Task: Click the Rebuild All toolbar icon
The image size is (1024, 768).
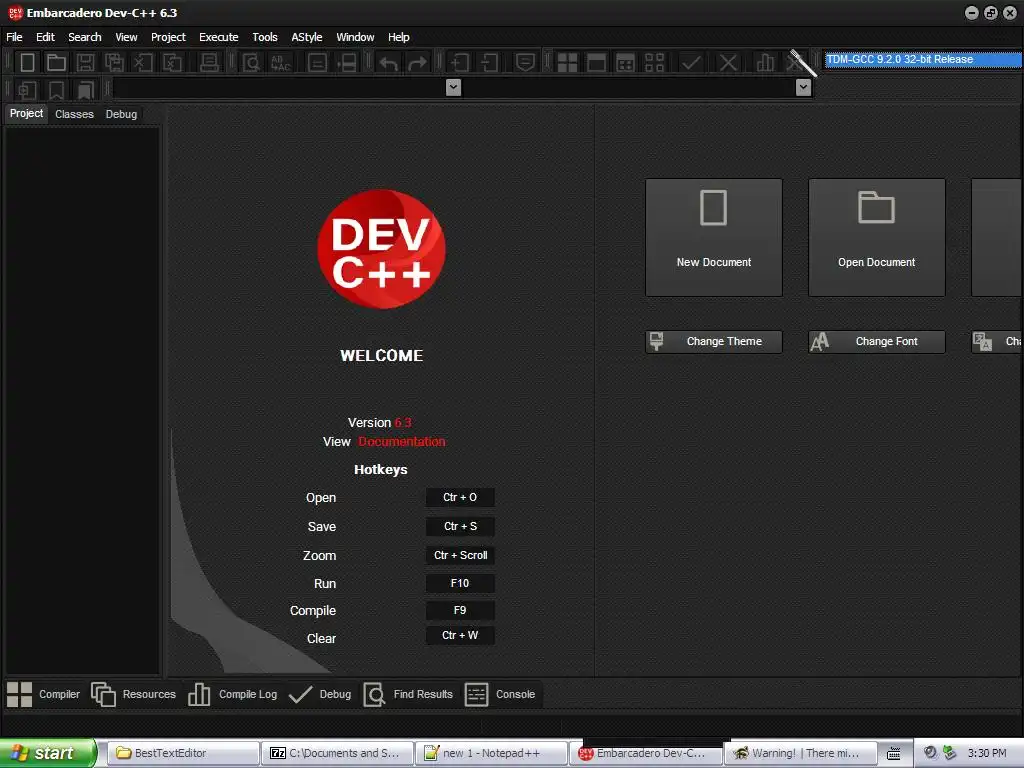Action: [x=654, y=63]
